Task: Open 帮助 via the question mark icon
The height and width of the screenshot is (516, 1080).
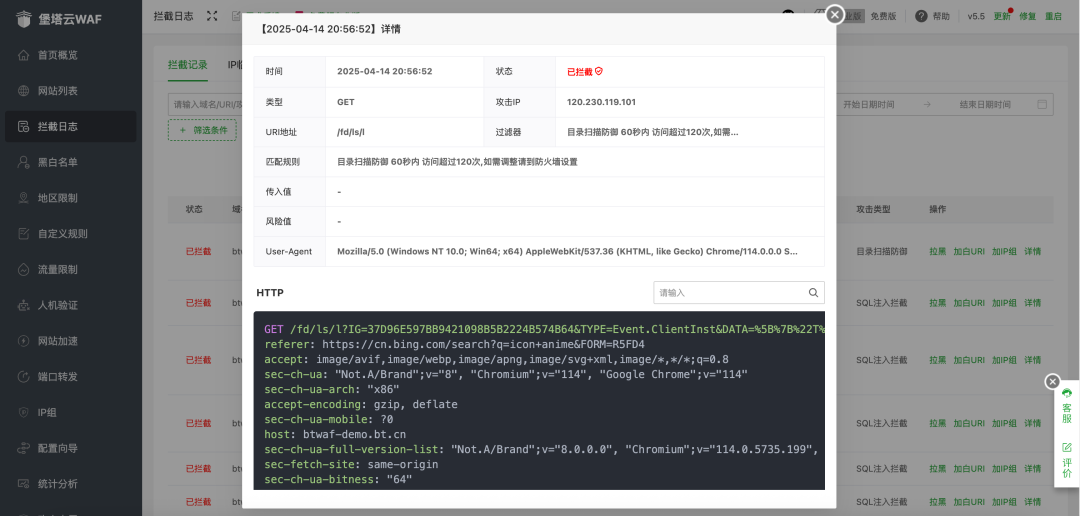Action: click(920, 16)
